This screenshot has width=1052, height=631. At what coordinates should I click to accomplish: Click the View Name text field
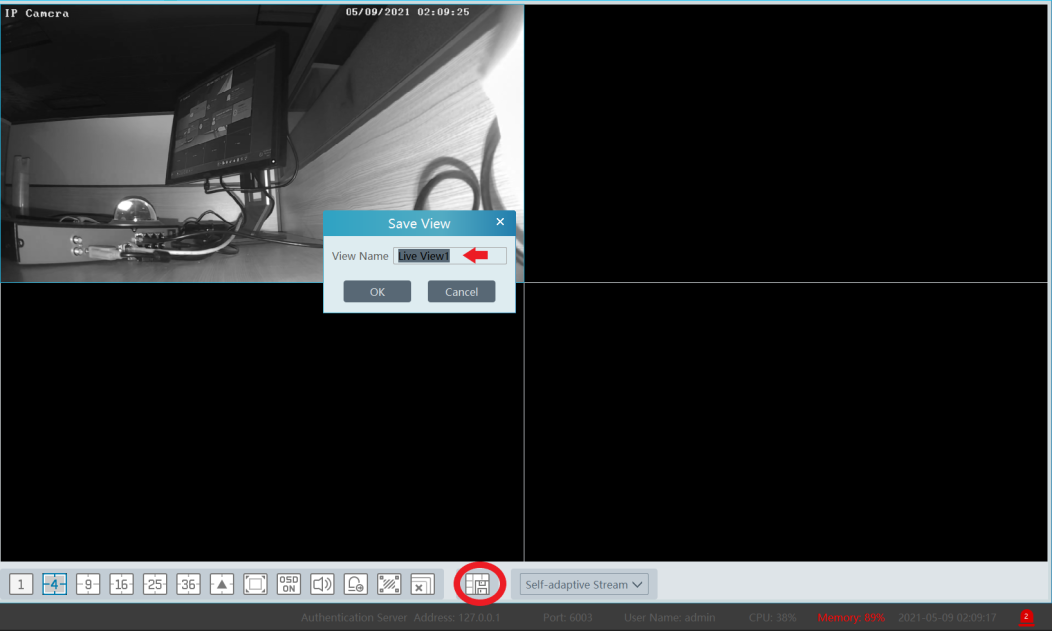[x=450, y=256]
